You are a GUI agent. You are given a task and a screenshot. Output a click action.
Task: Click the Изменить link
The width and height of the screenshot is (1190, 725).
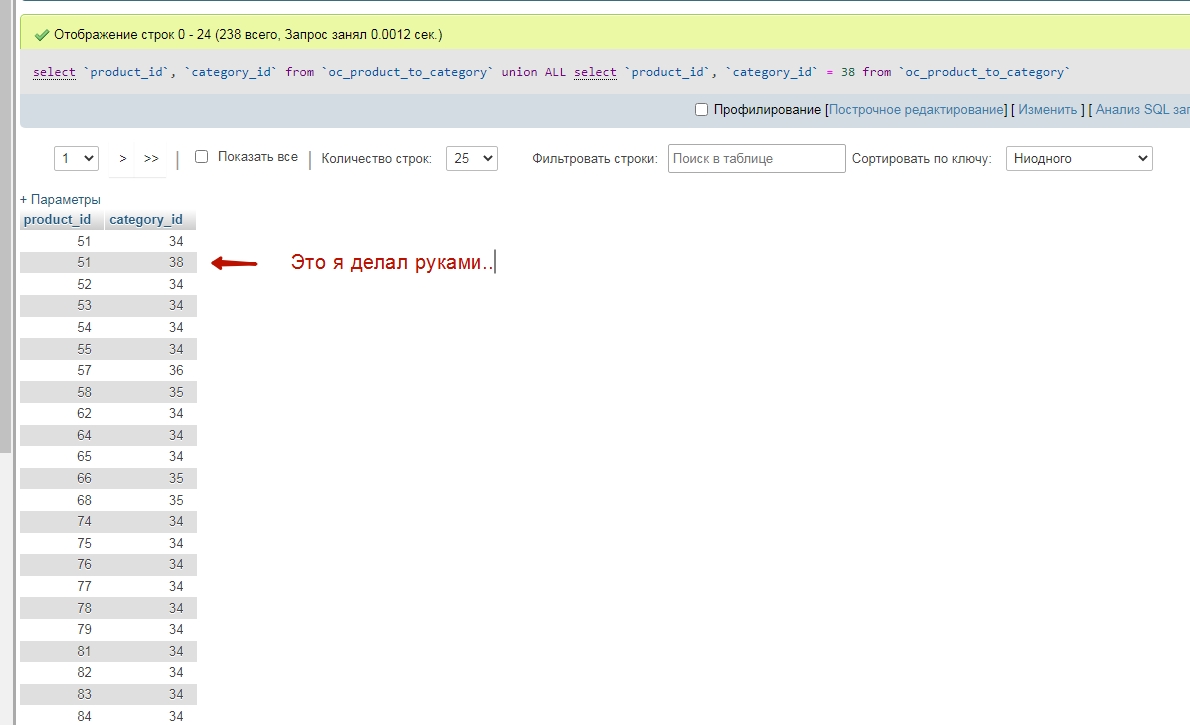pos(1047,109)
